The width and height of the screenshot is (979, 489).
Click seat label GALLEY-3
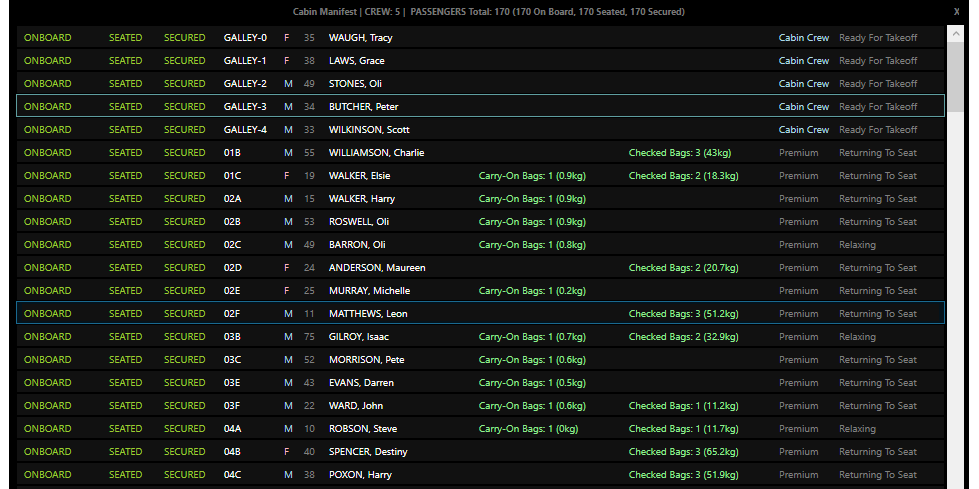(245, 107)
